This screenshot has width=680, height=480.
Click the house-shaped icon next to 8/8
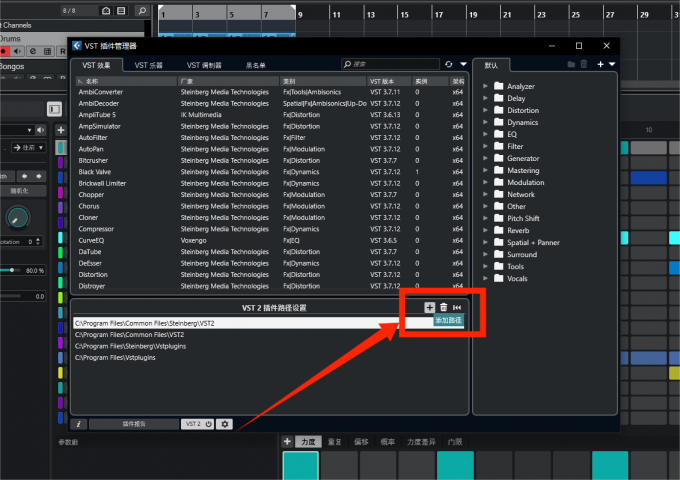click(x=106, y=11)
